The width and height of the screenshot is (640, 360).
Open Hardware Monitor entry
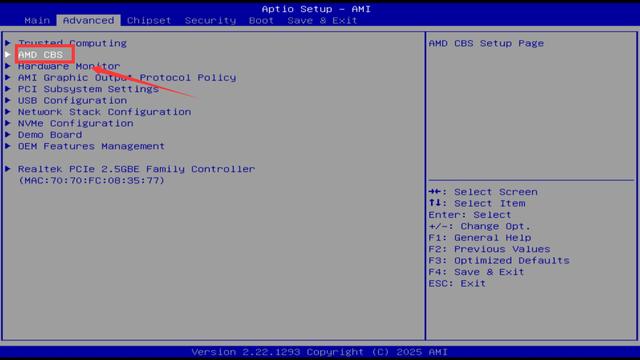(x=69, y=66)
